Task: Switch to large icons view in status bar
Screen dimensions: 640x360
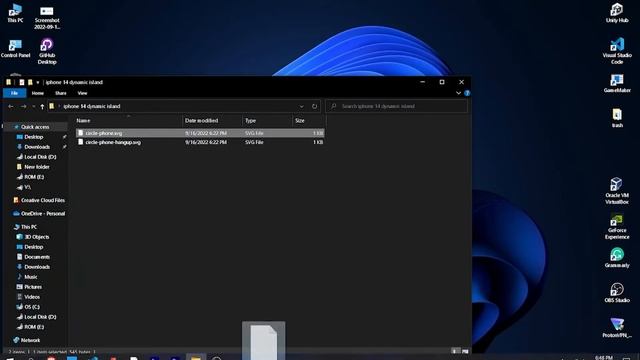Action: point(465,351)
